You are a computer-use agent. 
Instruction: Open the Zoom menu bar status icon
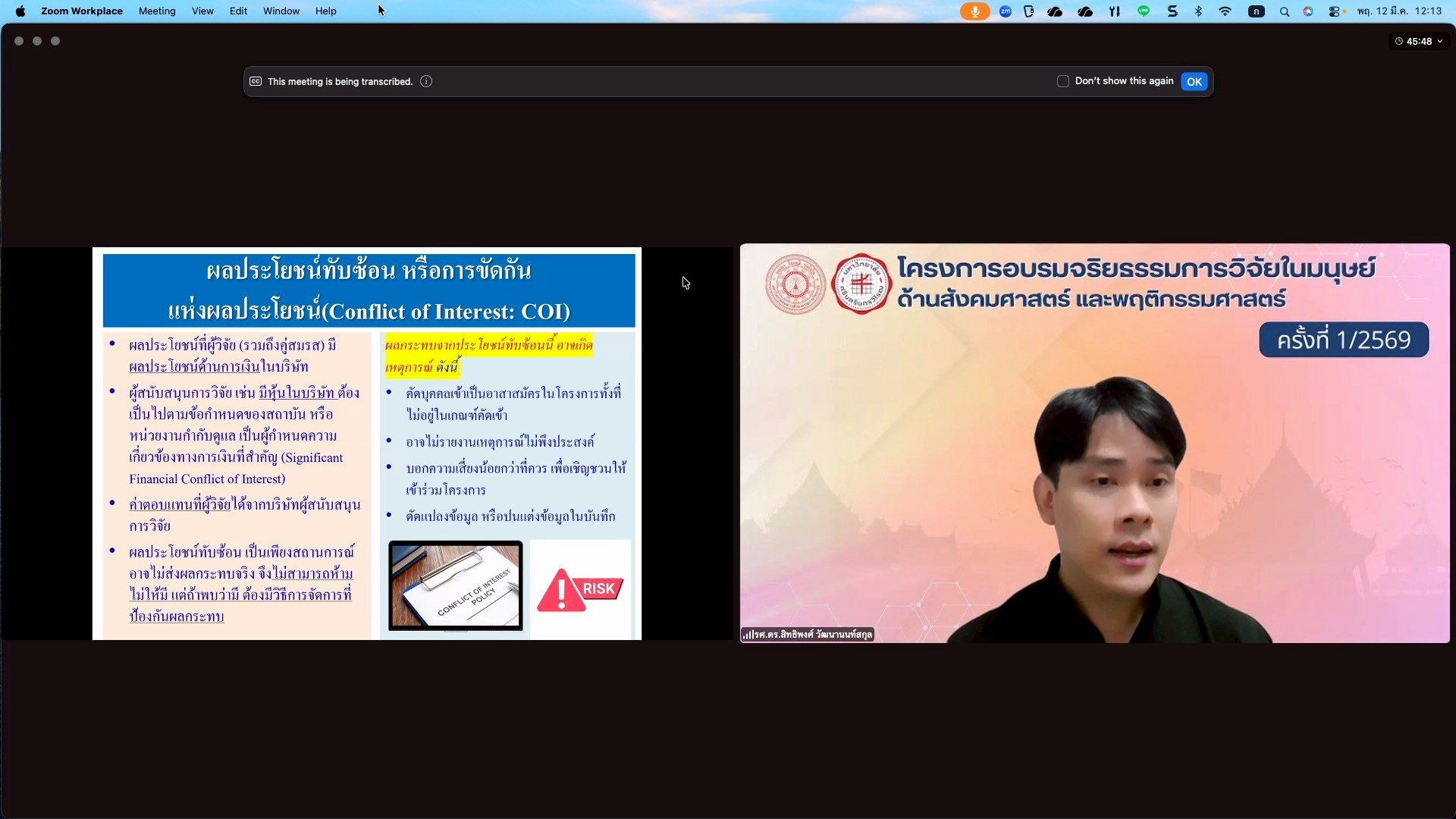pyautogui.click(x=1006, y=11)
